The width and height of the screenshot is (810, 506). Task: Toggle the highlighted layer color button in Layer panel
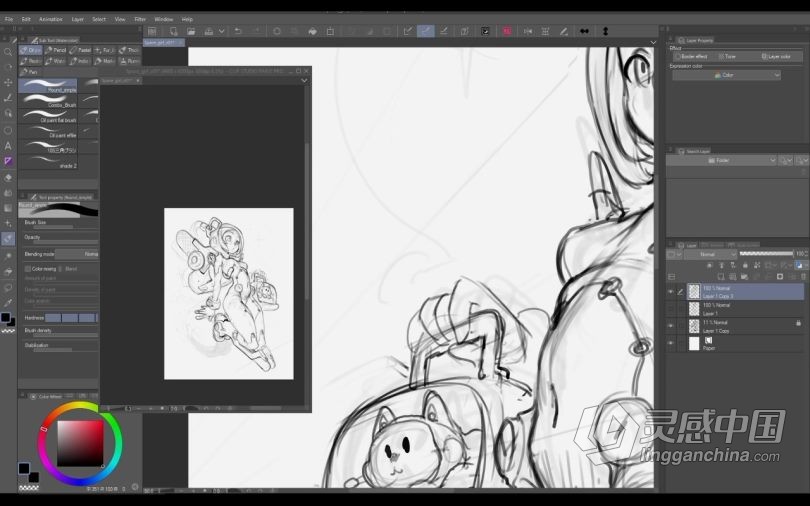799,265
